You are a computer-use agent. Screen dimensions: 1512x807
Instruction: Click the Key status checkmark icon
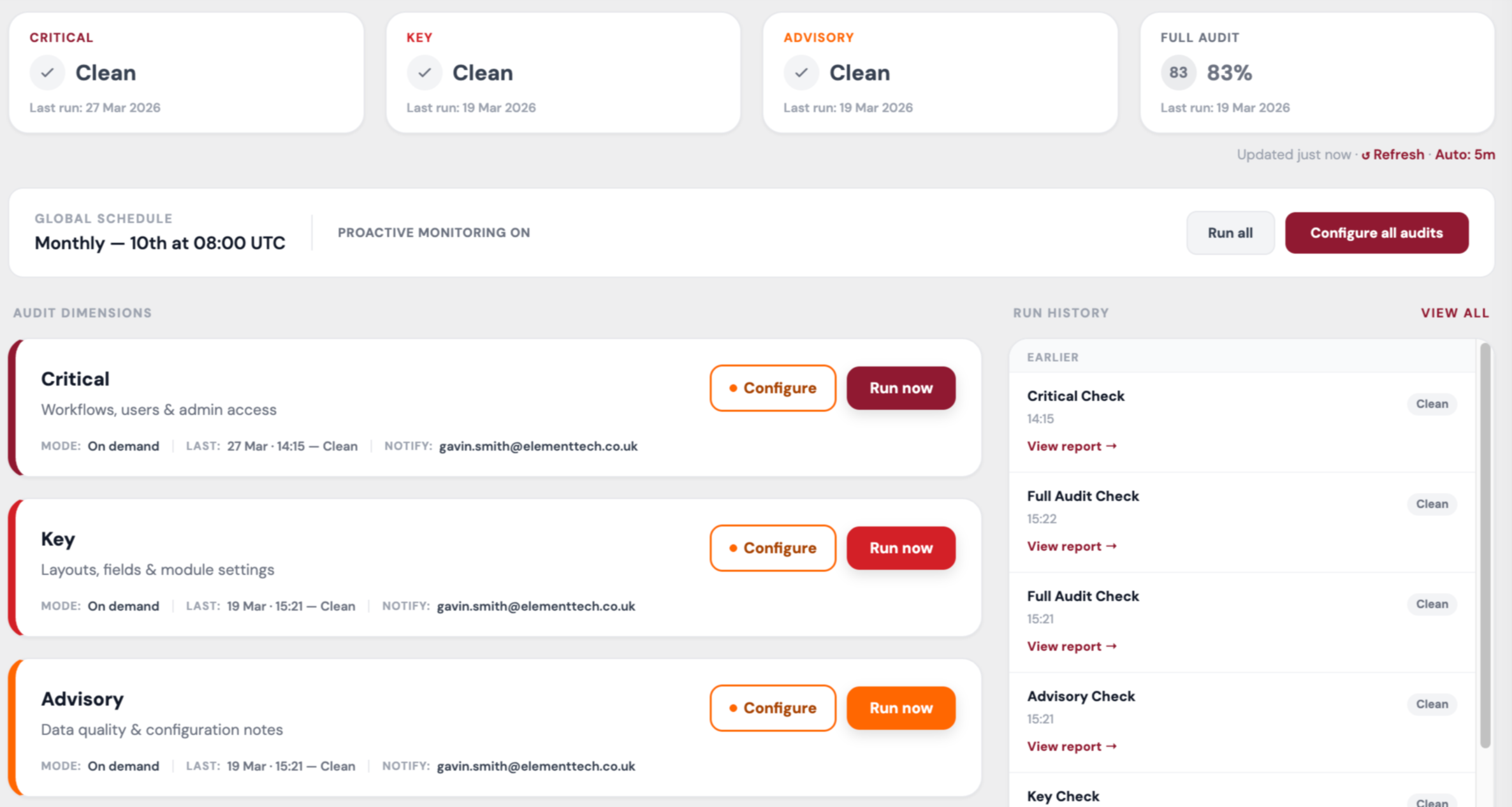pos(425,73)
